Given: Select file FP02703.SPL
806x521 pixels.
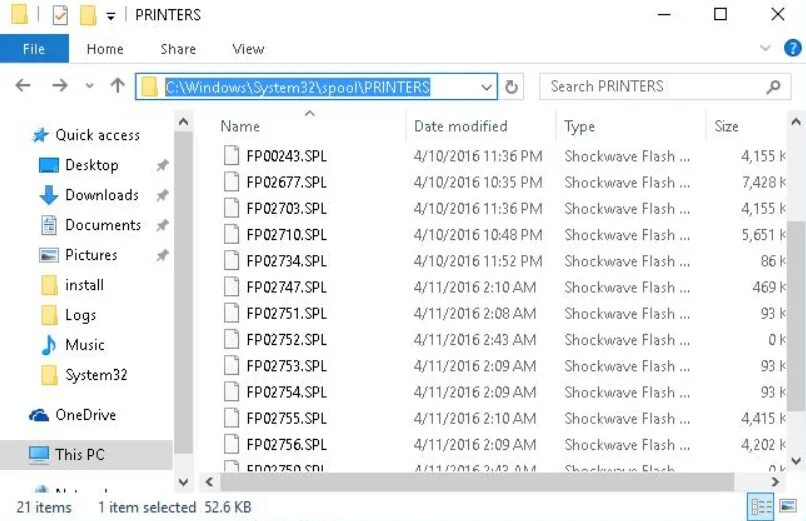Looking at the screenshot, I should point(286,209).
